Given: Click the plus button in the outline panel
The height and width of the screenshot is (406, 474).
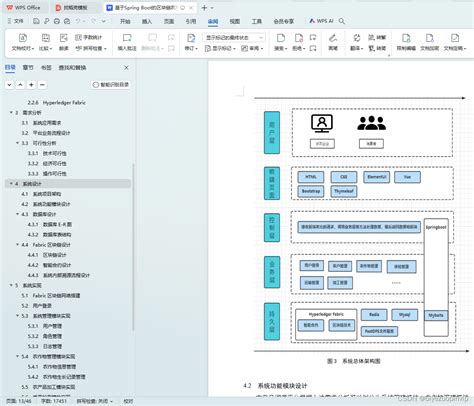Looking at the screenshot, I should click(x=31, y=85).
